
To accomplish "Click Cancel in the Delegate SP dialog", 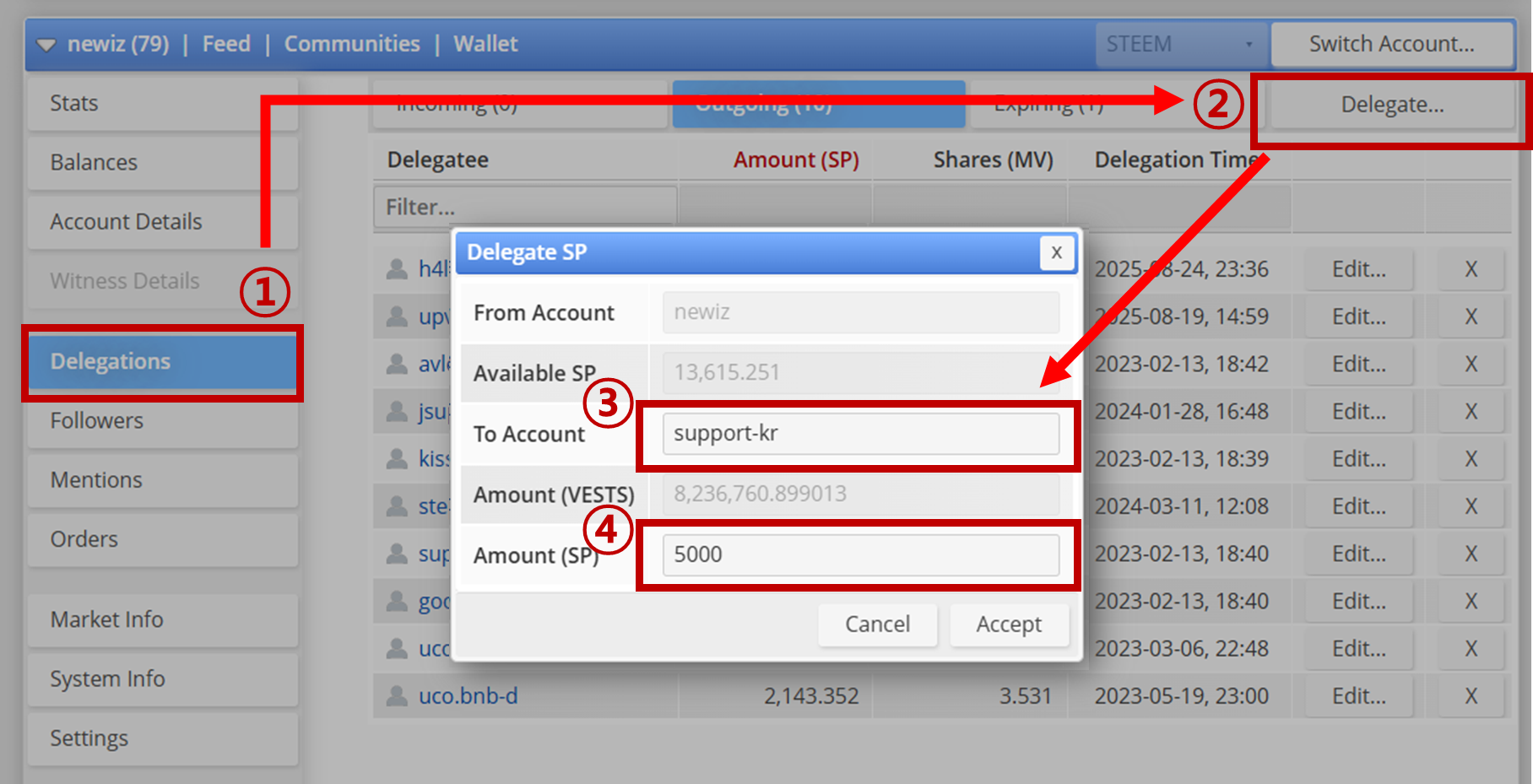I will tap(877, 624).
